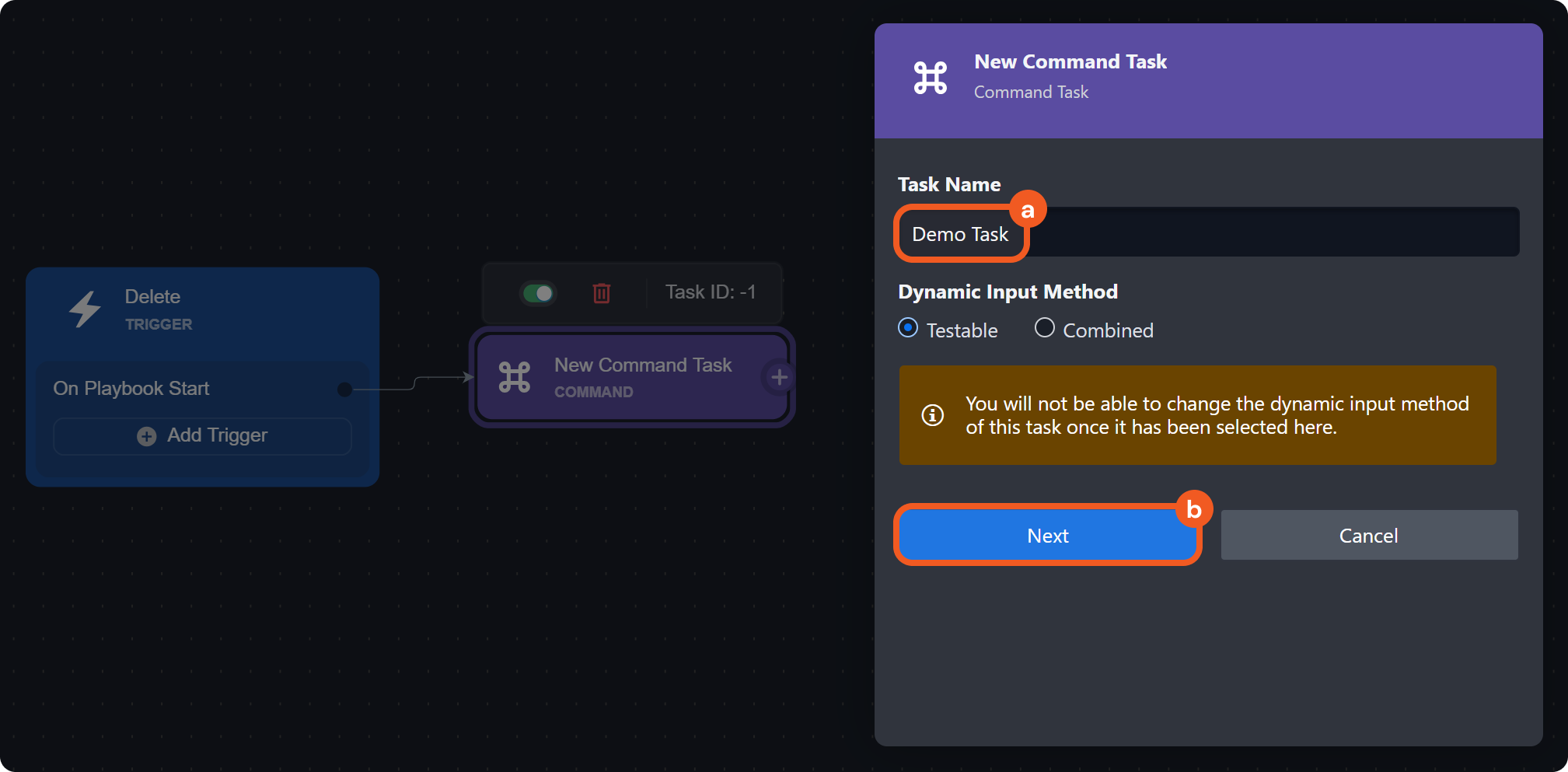Cancel the new command task
The height and width of the screenshot is (772, 1568).
(x=1368, y=535)
